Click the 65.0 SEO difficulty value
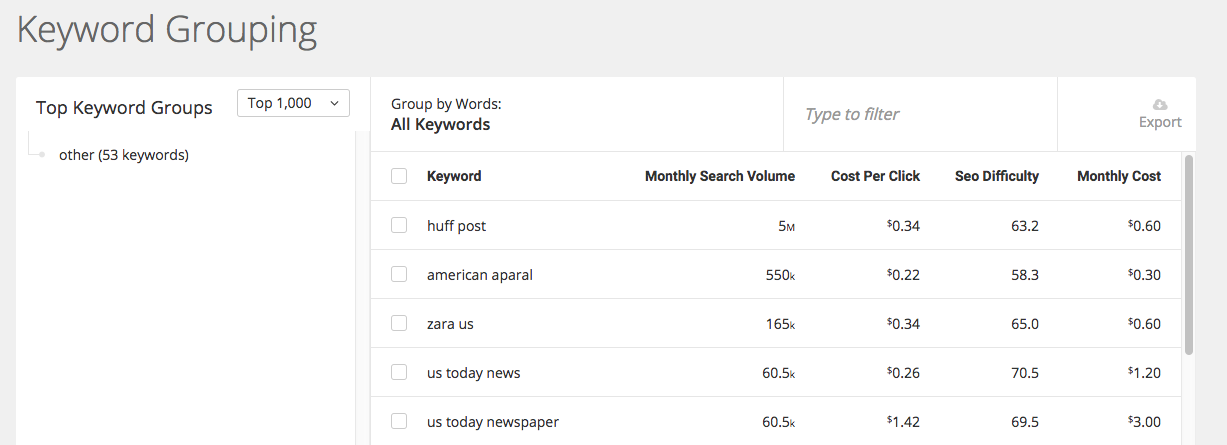Screen dimensions: 1227x445 [x=1025, y=324]
